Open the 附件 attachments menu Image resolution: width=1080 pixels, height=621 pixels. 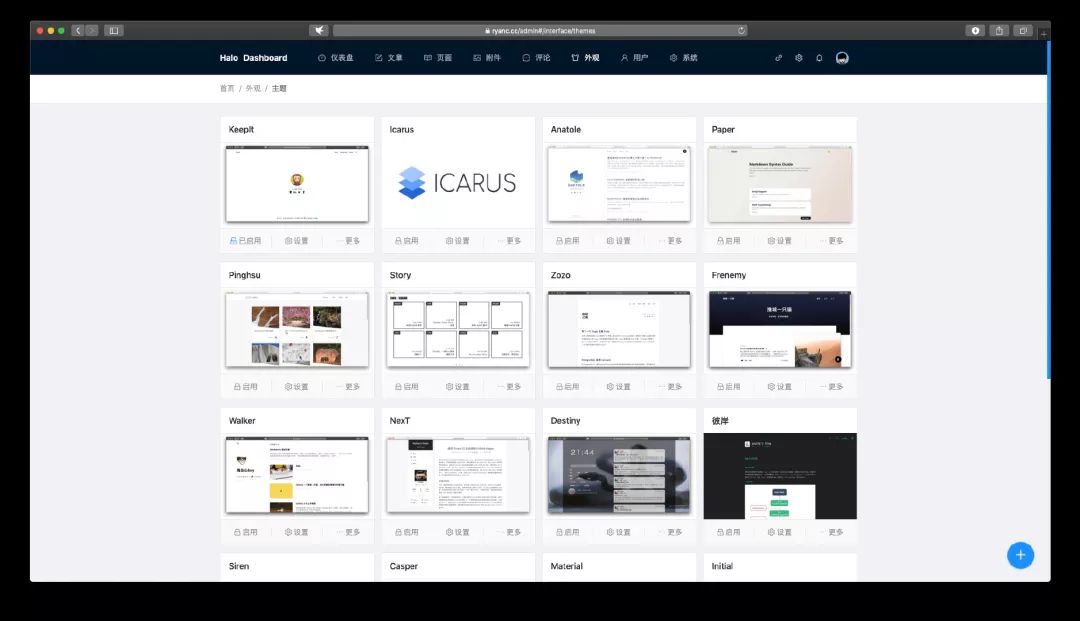point(487,58)
